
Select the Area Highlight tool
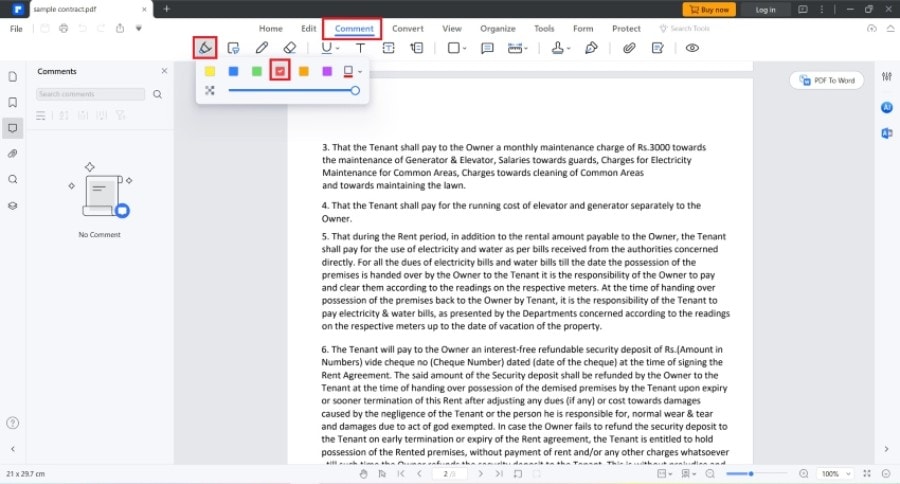tap(233, 48)
